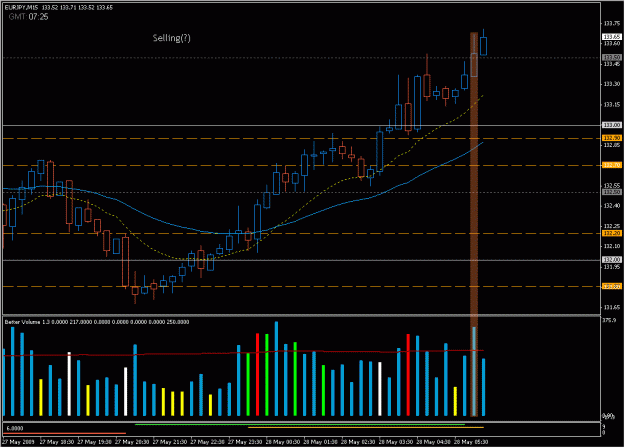Image resolution: width=625 pixels, height=448 pixels.
Task: Click the orange 132.20 price level tag
Action: click(611, 233)
